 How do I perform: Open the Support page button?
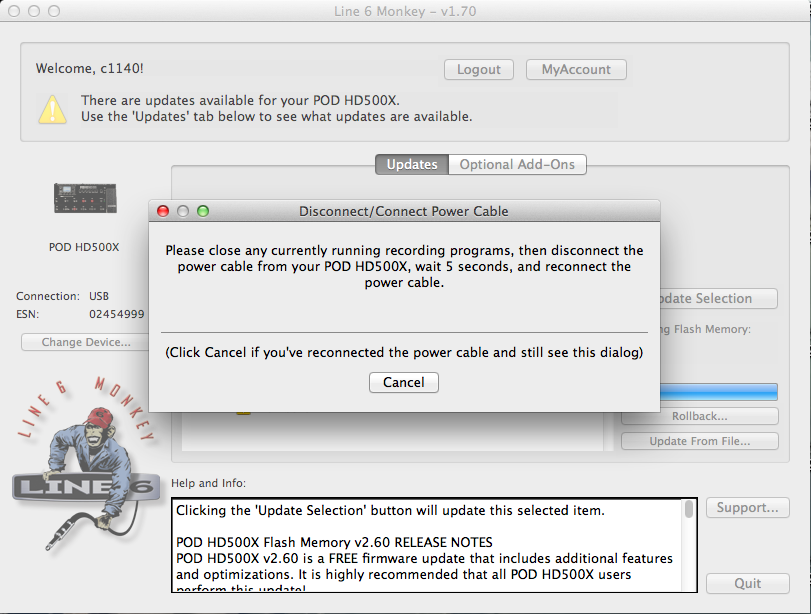tap(747, 507)
